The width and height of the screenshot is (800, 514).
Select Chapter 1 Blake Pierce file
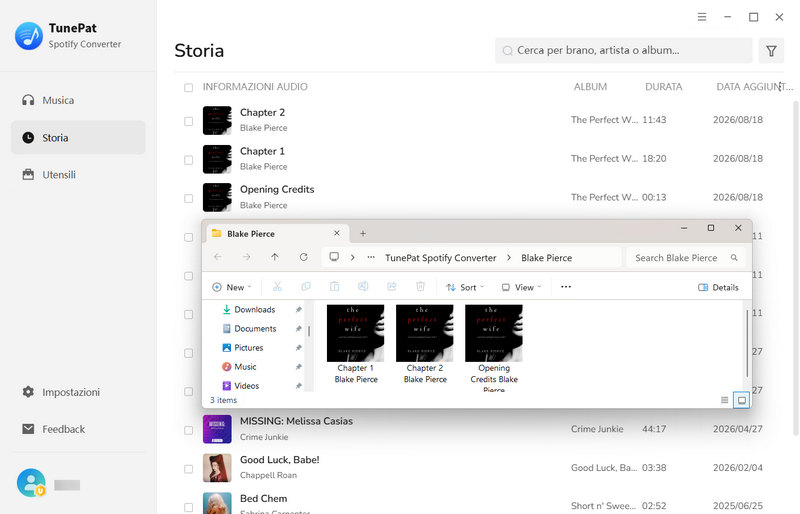(x=356, y=345)
